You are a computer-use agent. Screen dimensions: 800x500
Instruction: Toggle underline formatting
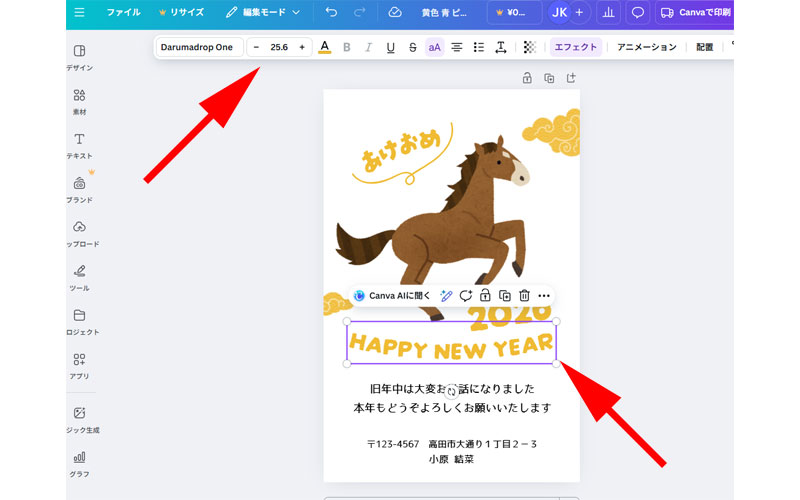click(390, 47)
